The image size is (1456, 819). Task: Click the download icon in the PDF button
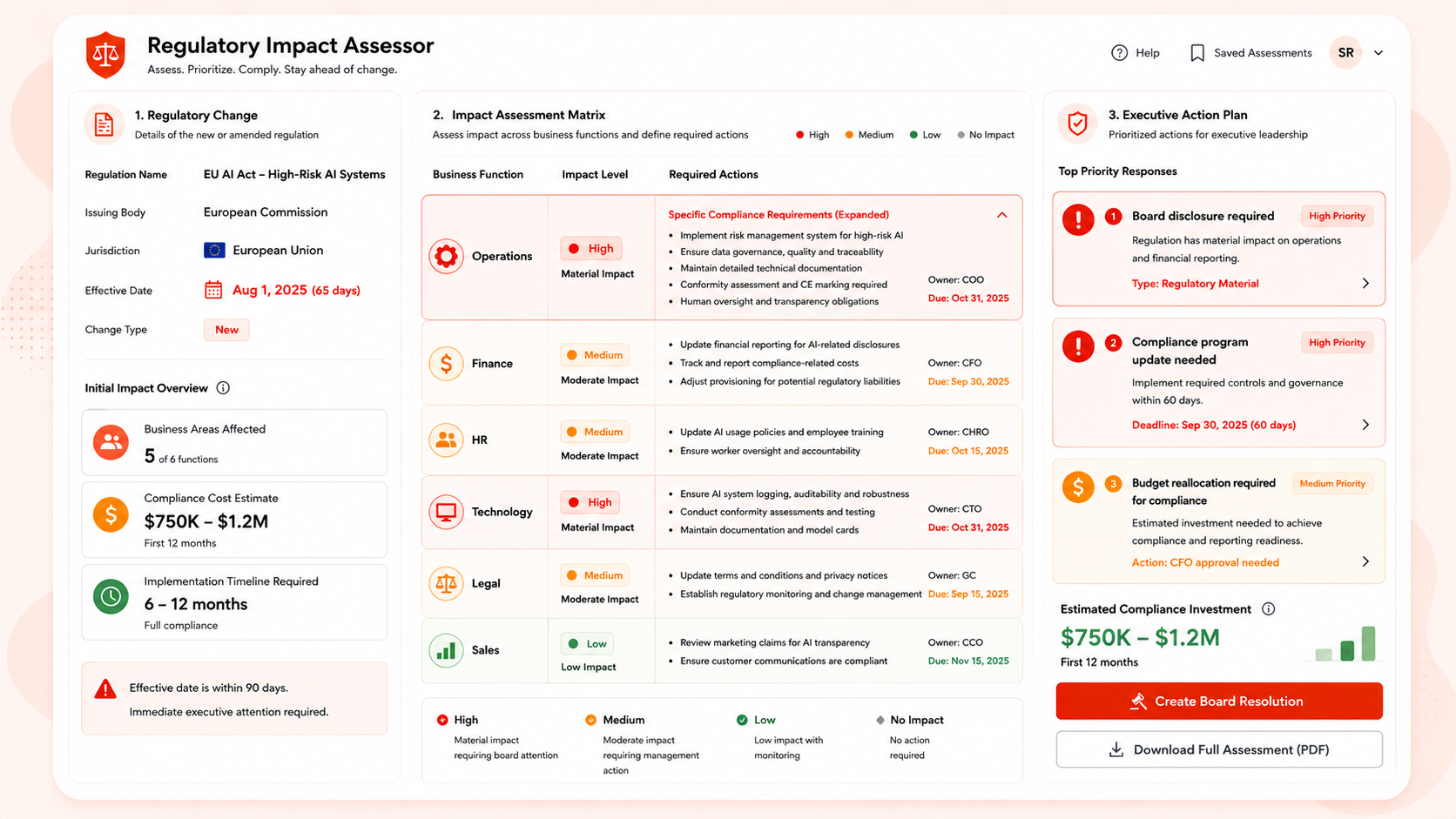1116,749
